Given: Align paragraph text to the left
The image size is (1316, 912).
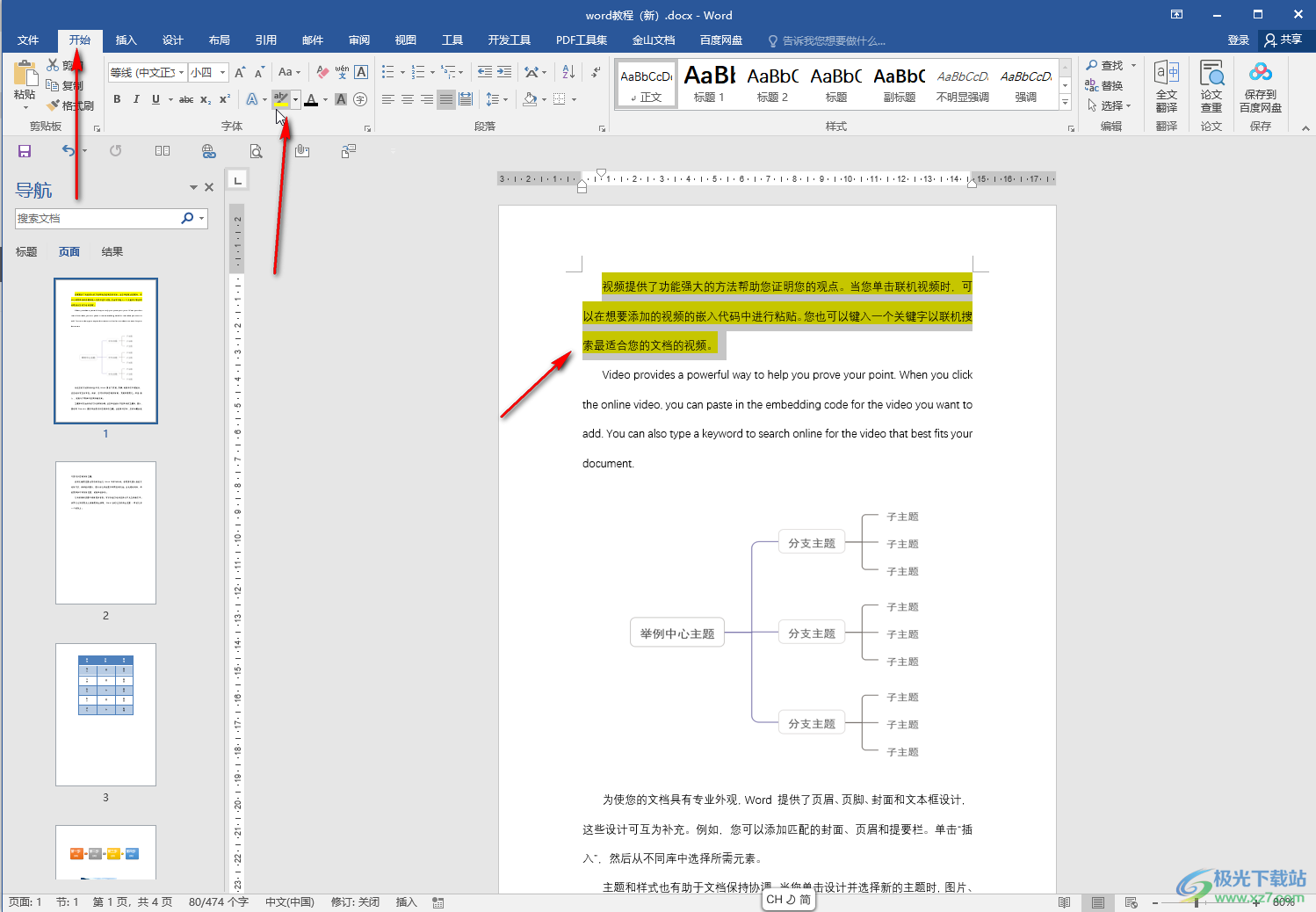Looking at the screenshot, I should click(388, 99).
